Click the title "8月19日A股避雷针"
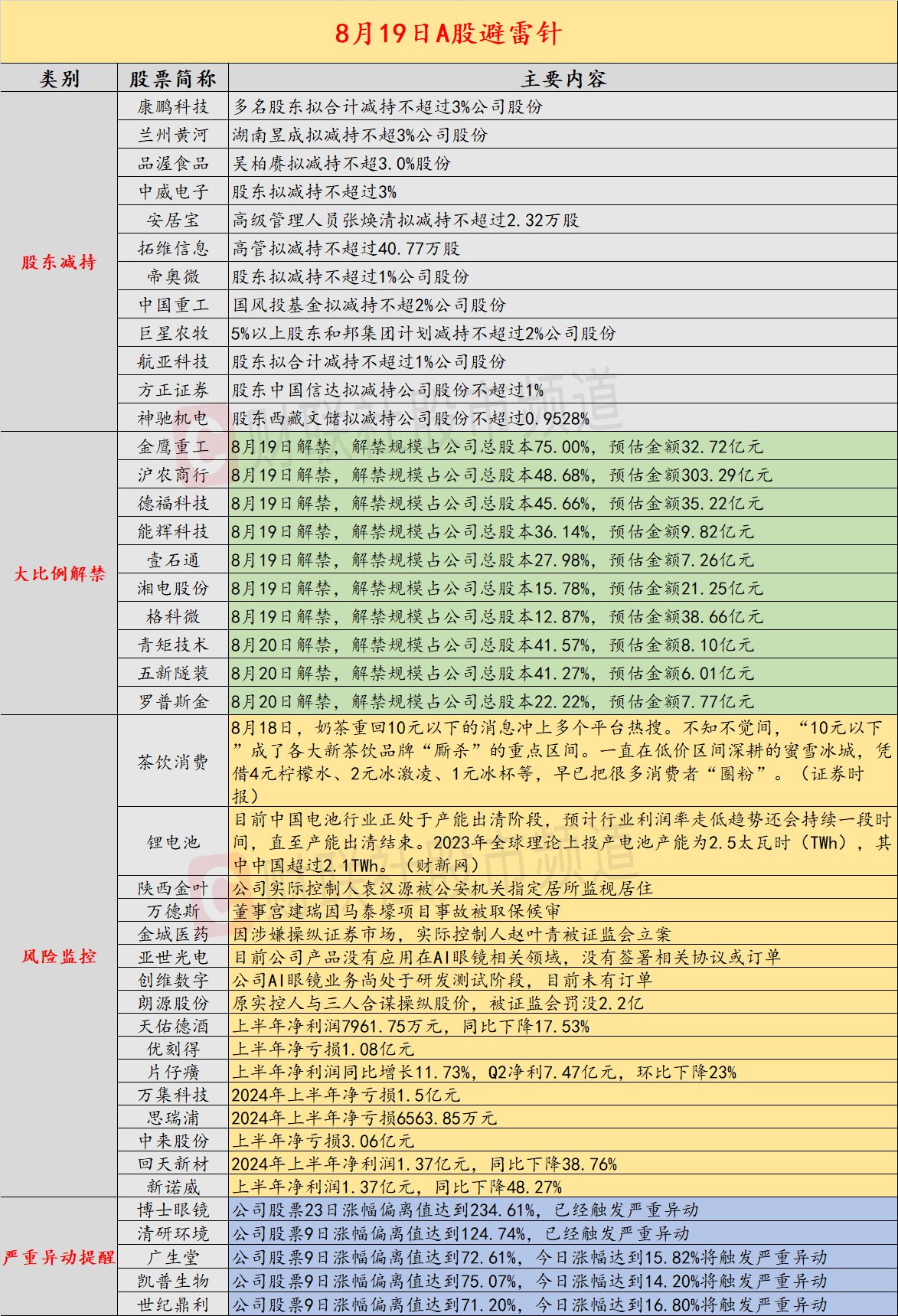Viewport: 898px width, 1316px height. point(449,33)
